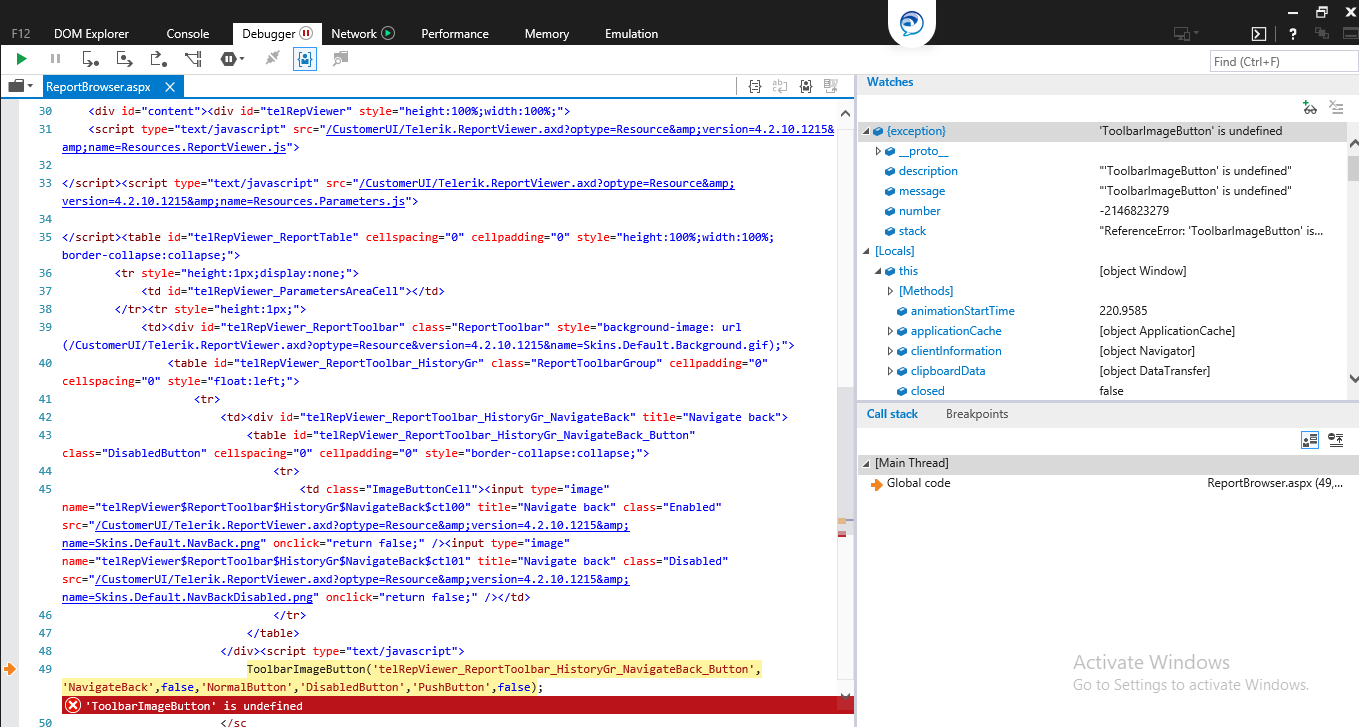Image resolution: width=1359 pixels, height=727 pixels.
Task: Toggle pretty print braces icon above code
Action: [756, 87]
